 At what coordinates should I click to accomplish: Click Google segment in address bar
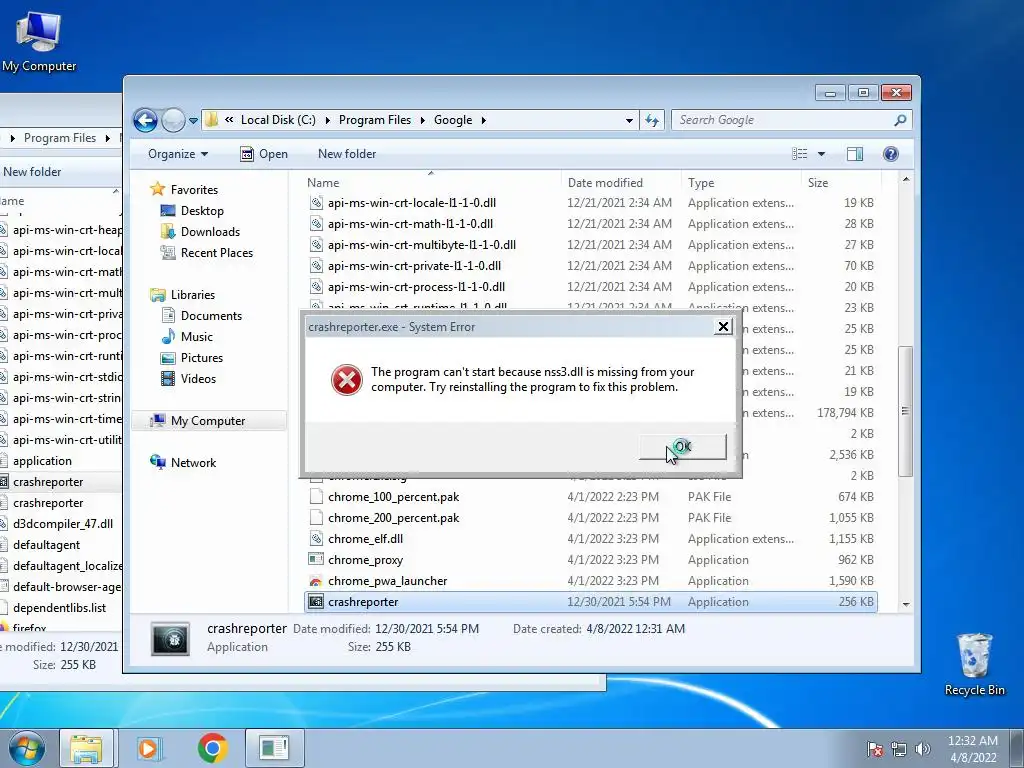point(453,120)
